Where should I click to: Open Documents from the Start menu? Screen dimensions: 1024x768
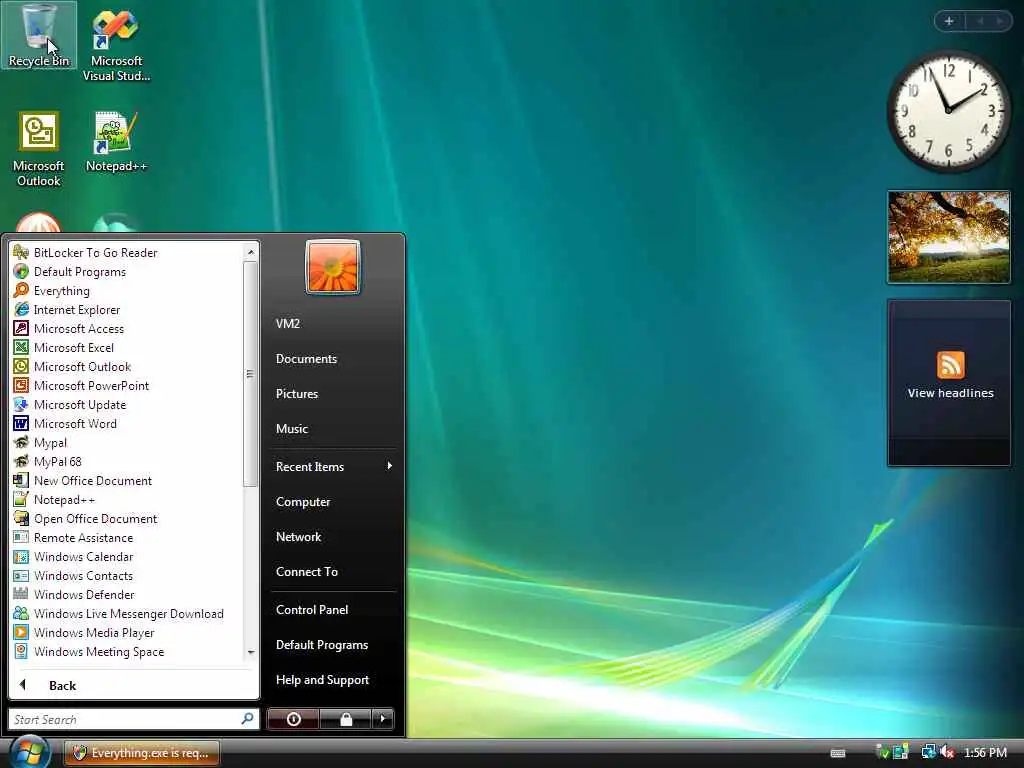[x=306, y=359]
